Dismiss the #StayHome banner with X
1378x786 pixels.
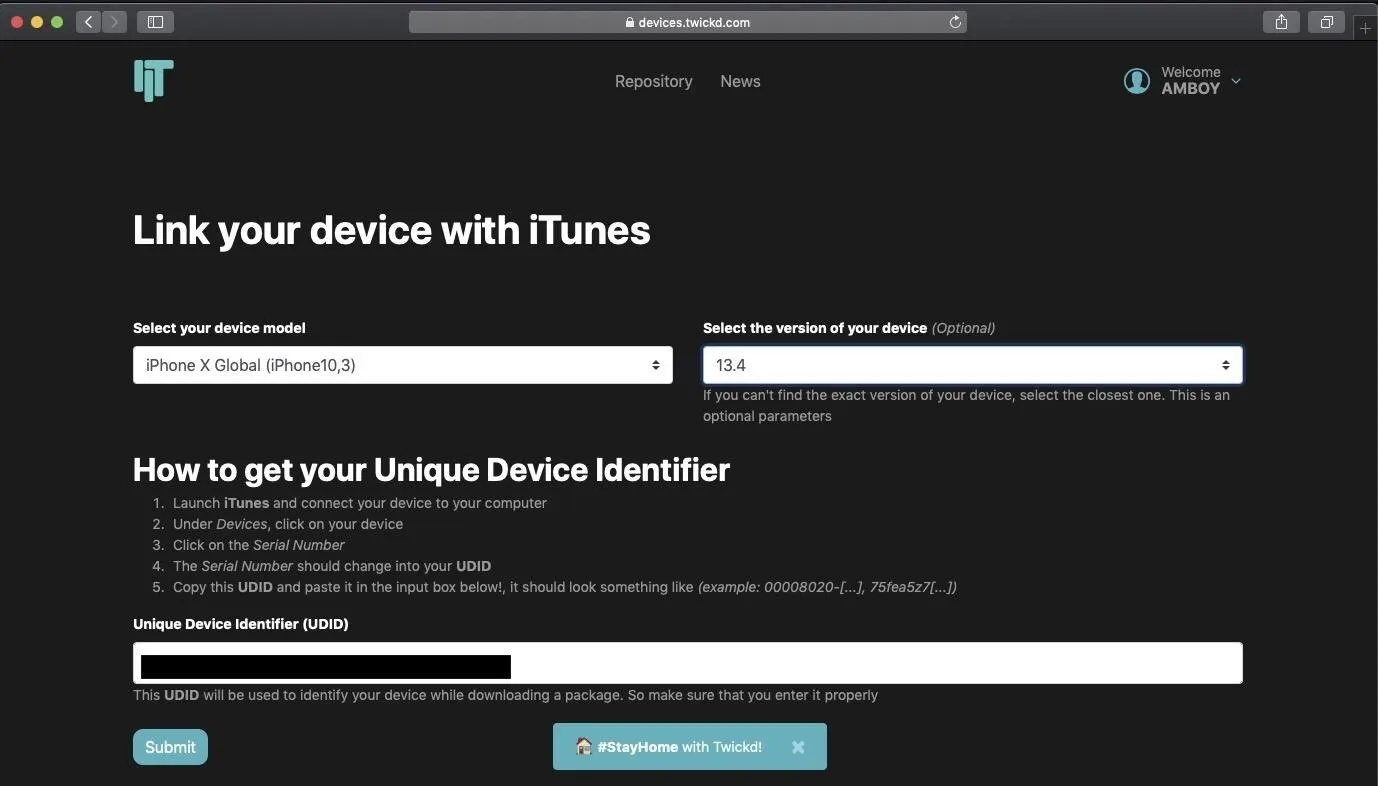[798, 747]
